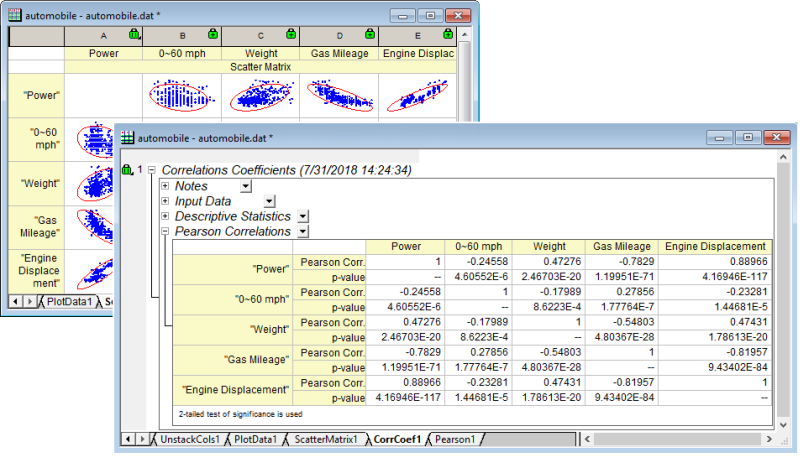Click the green lock icon on column C
Screen dimensions: 800x457
tap(291, 34)
